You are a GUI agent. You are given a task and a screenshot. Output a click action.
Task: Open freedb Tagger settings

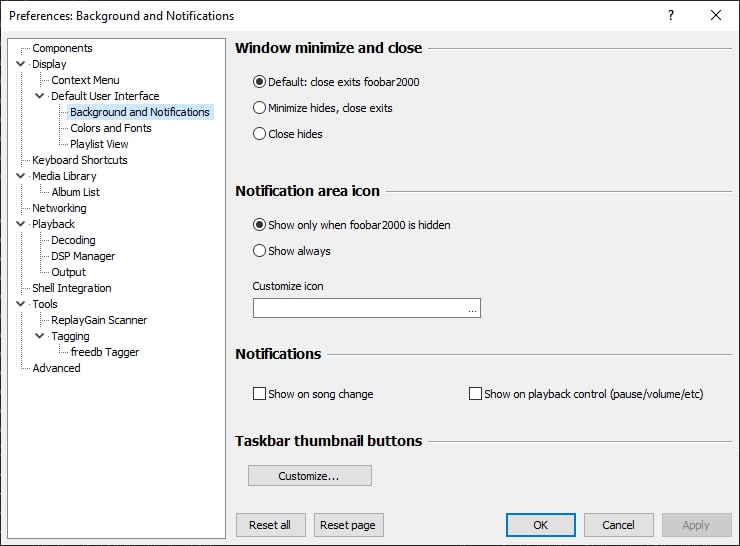(105, 352)
